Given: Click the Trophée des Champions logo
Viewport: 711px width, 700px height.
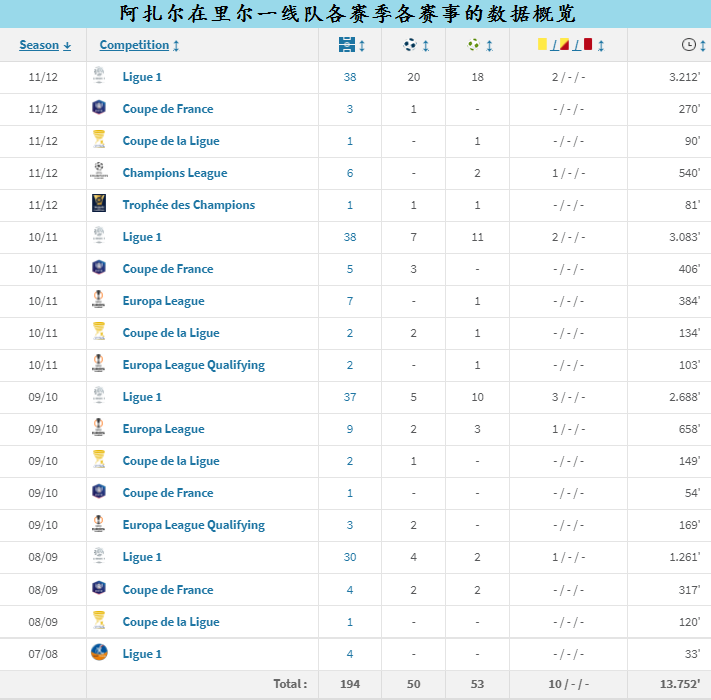Looking at the screenshot, I should [x=99, y=205].
